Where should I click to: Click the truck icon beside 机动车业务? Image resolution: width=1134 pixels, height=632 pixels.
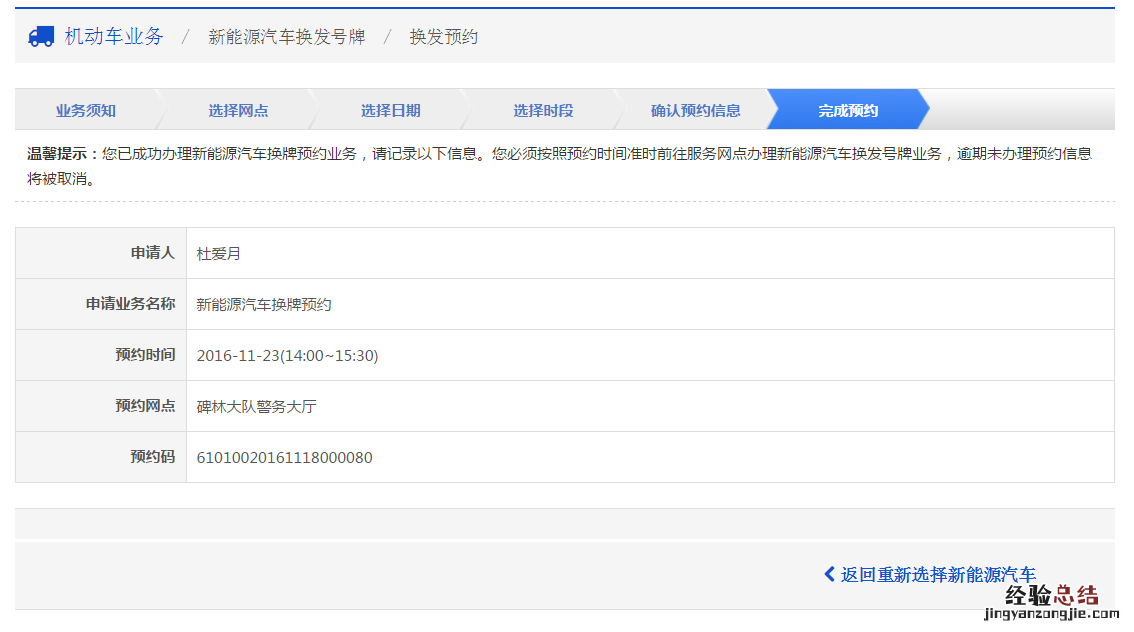[41, 37]
